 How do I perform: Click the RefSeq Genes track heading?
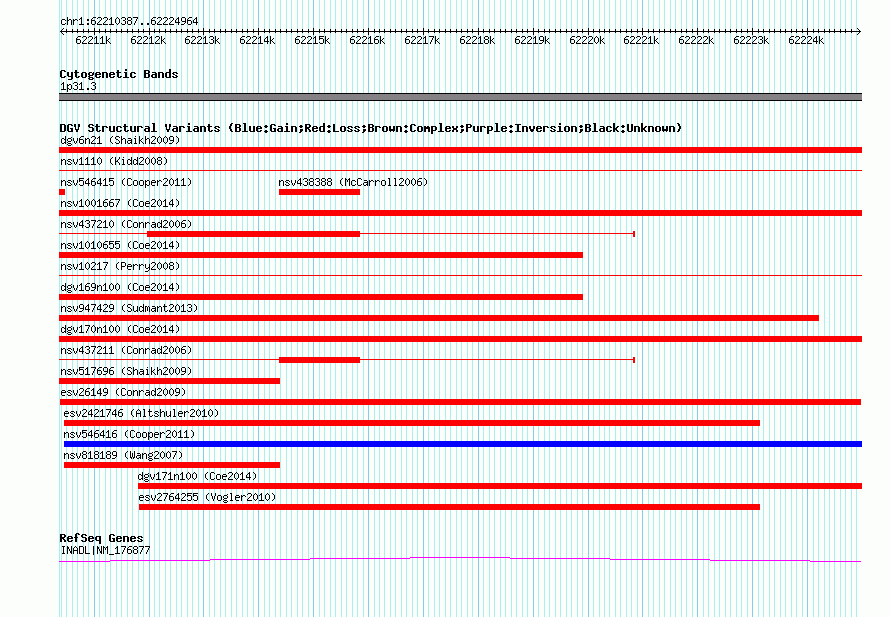click(101, 538)
